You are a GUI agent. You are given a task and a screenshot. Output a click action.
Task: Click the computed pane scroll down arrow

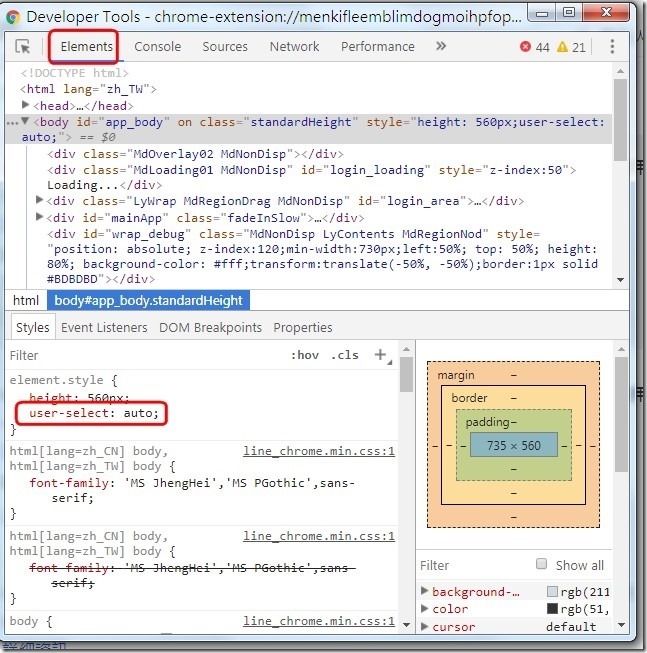point(621,625)
